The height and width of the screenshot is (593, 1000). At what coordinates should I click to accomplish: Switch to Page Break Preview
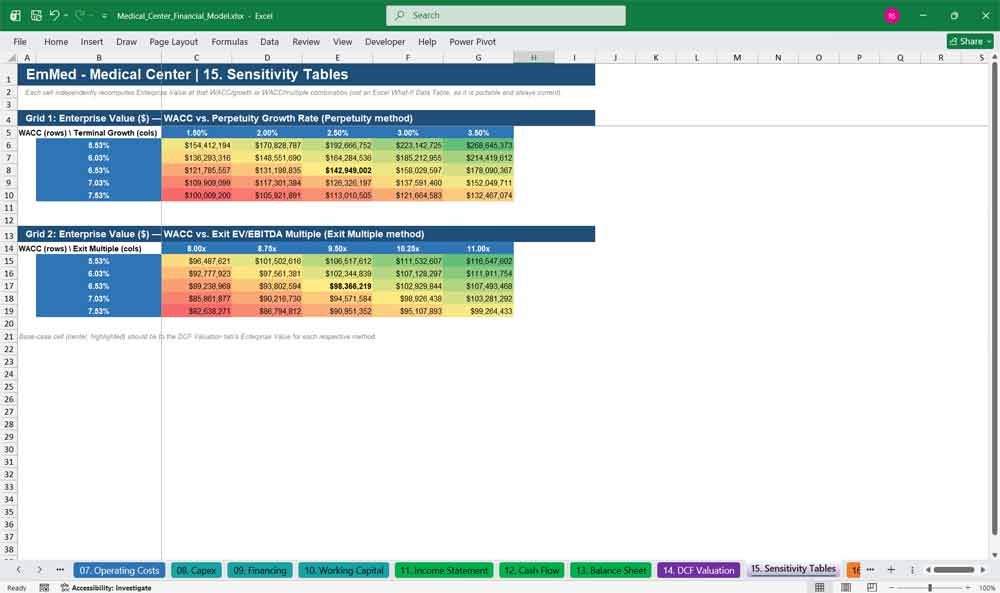[x=872, y=587]
